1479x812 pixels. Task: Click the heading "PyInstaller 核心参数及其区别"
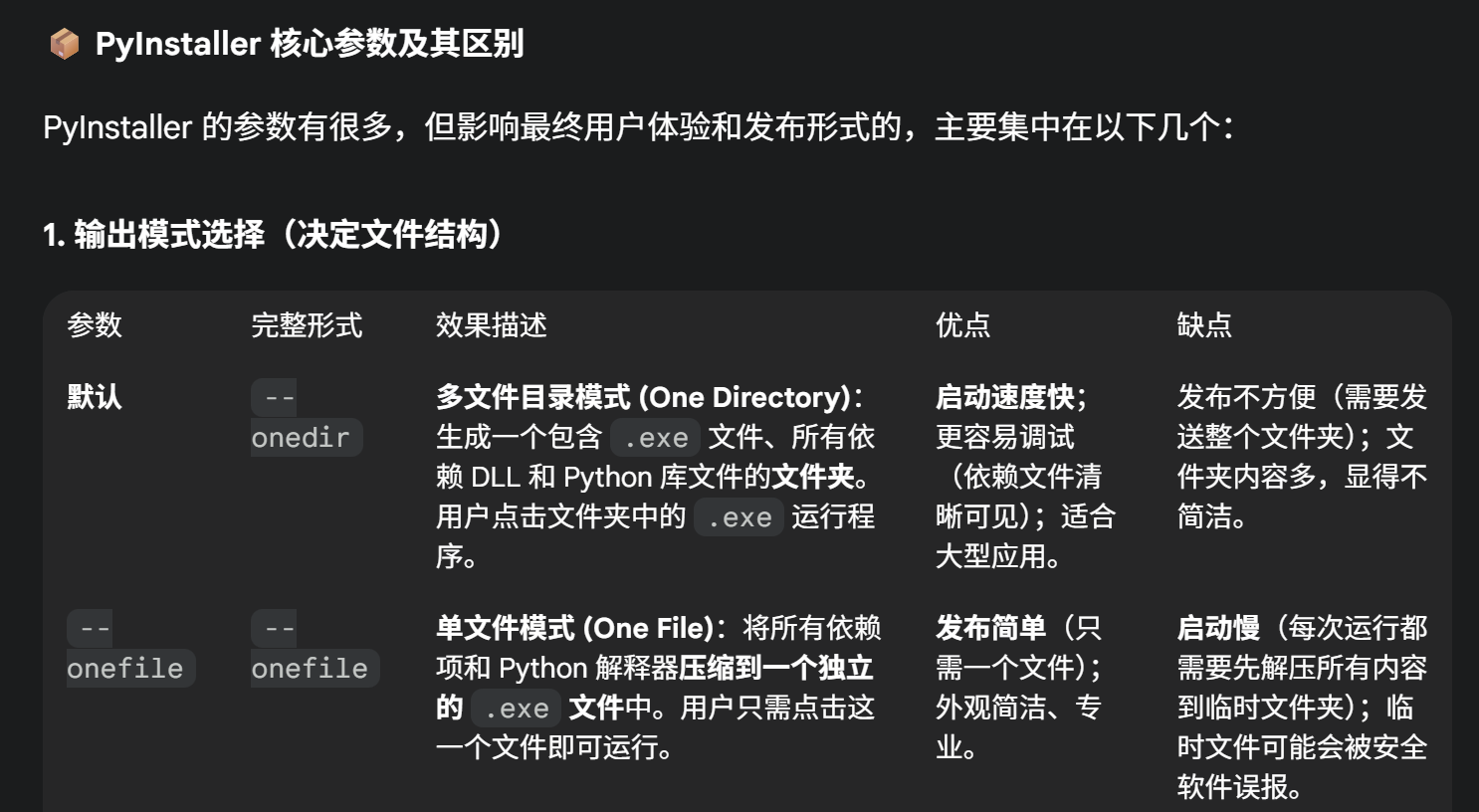point(309,44)
